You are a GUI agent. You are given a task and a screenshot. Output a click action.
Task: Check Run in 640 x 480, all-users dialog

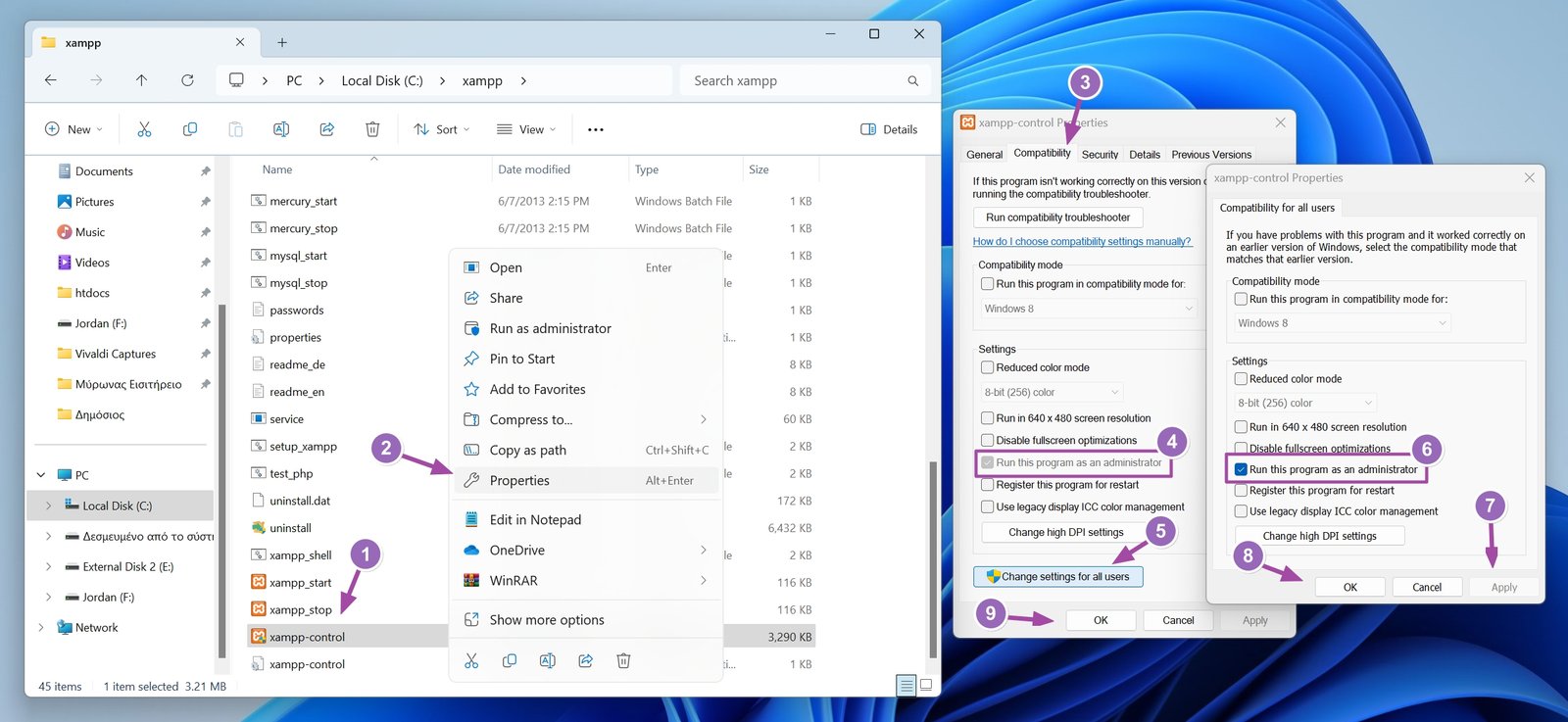coord(1241,427)
